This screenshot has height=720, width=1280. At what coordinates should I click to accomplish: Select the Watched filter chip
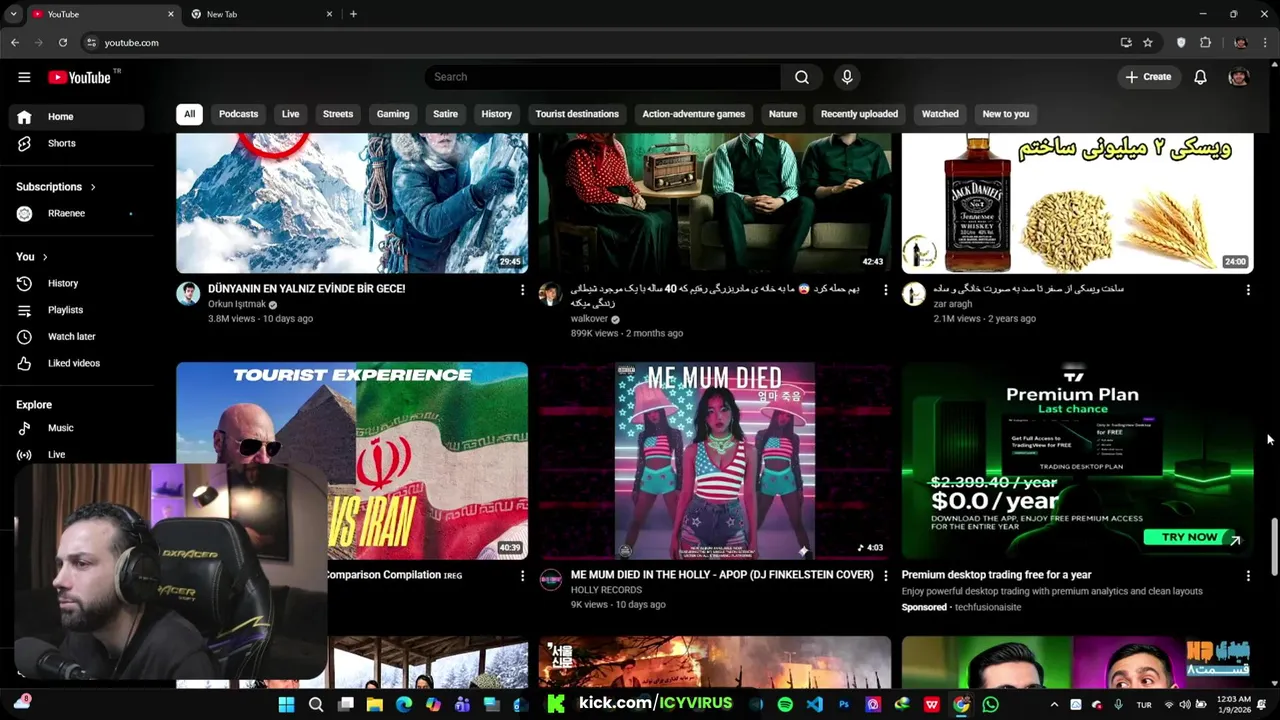940,114
